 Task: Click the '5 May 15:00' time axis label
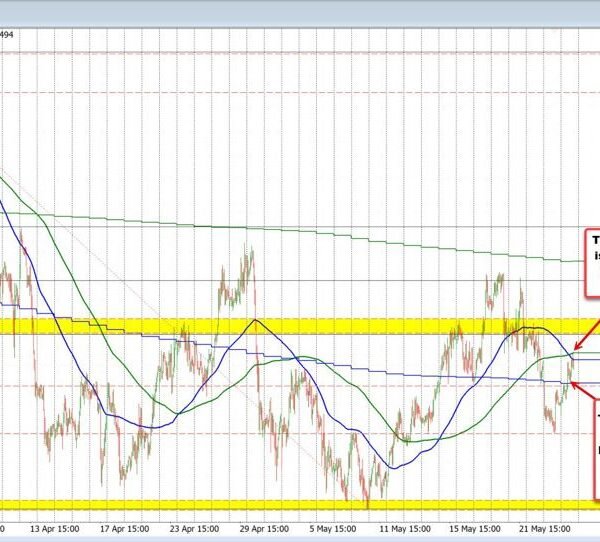[x=333, y=529]
